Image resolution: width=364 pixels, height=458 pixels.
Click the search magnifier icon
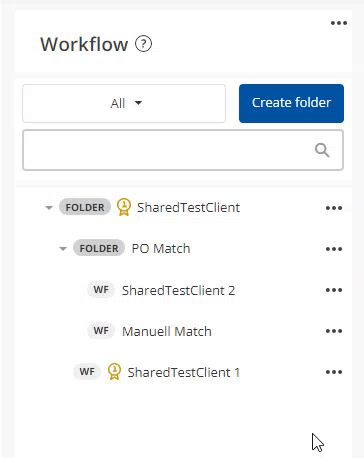[x=322, y=150]
